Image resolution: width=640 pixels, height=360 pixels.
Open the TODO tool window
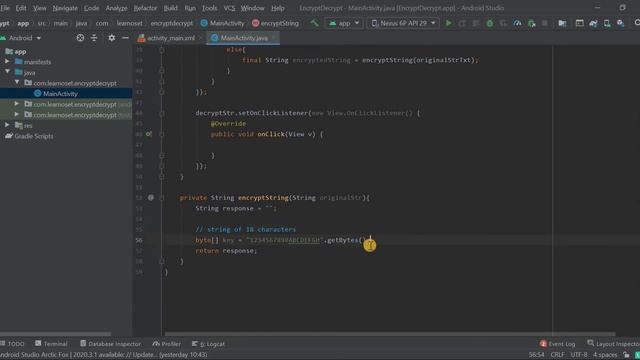coord(13,344)
